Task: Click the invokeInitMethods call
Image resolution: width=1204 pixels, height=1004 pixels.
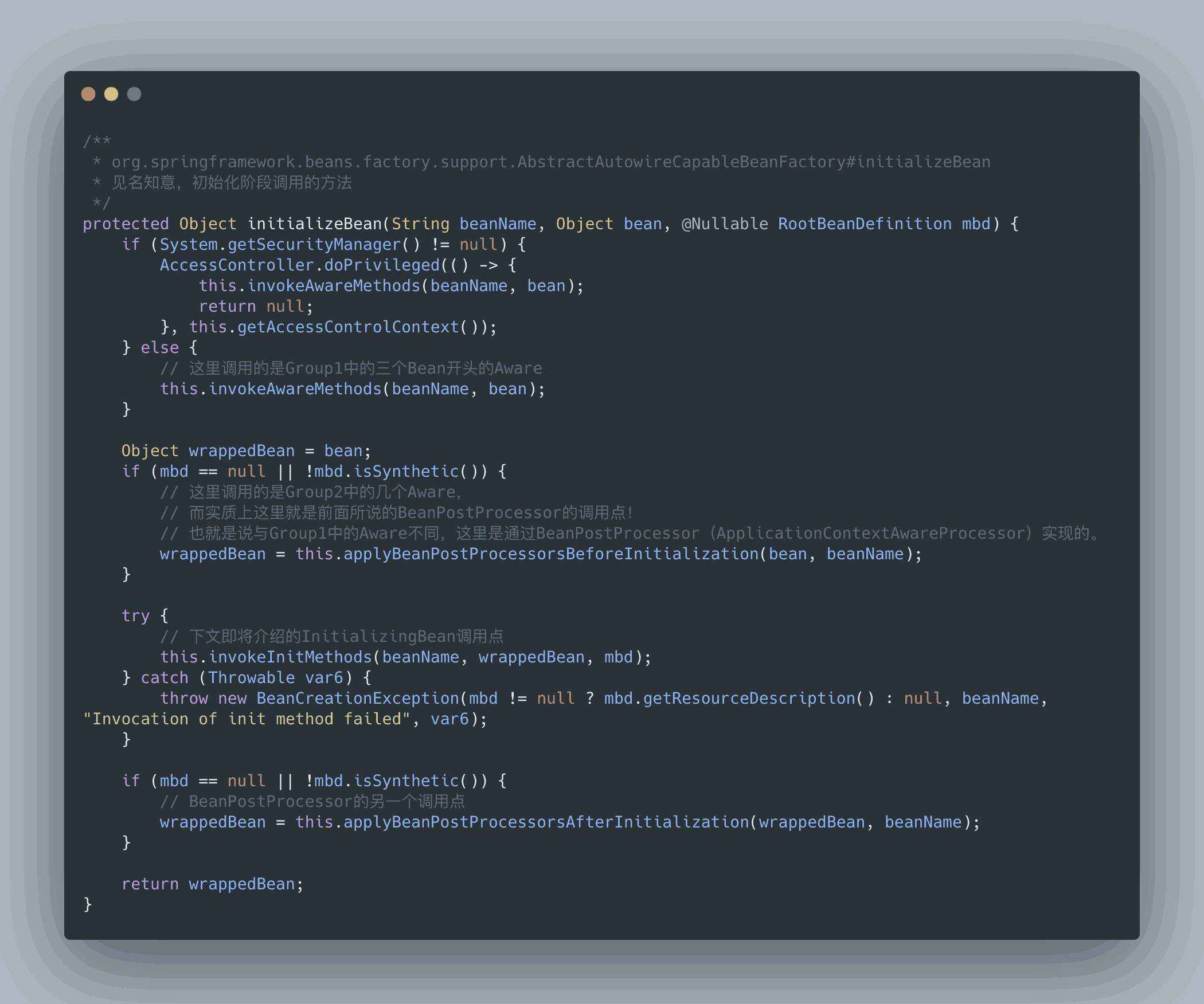Action: [x=290, y=657]
